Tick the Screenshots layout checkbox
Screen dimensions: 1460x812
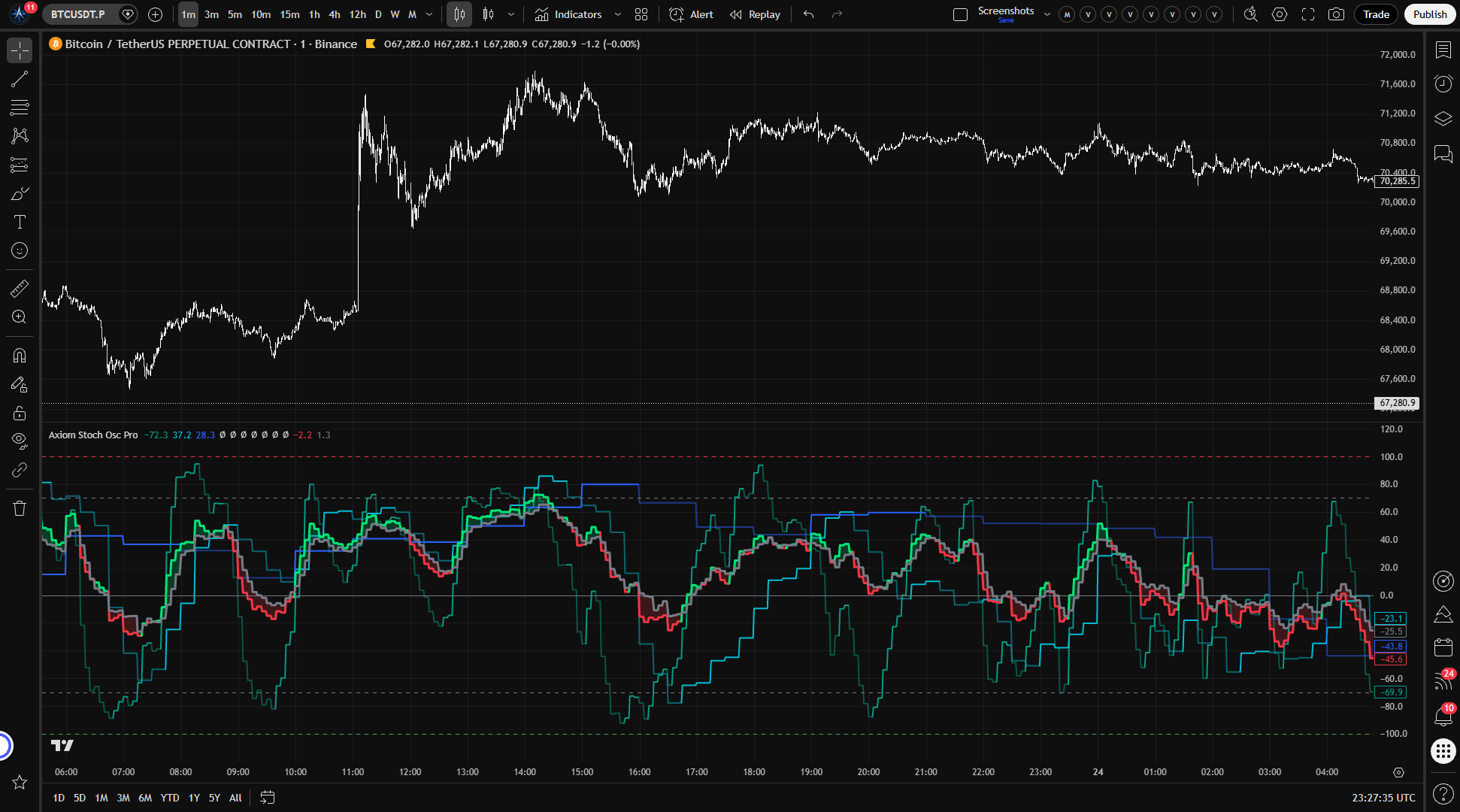(x=960, y=14)
